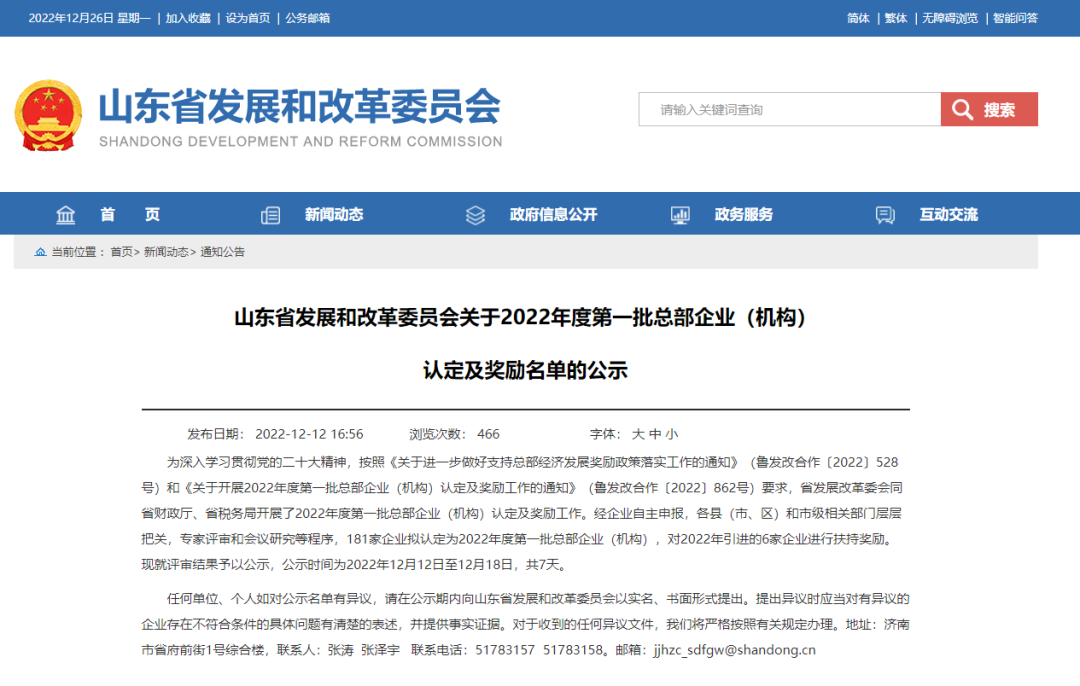The height and width of the screenshot is (686, 1080).
Task: Click the megaphone icon beside 政务服务
Action: coord(680,214)
